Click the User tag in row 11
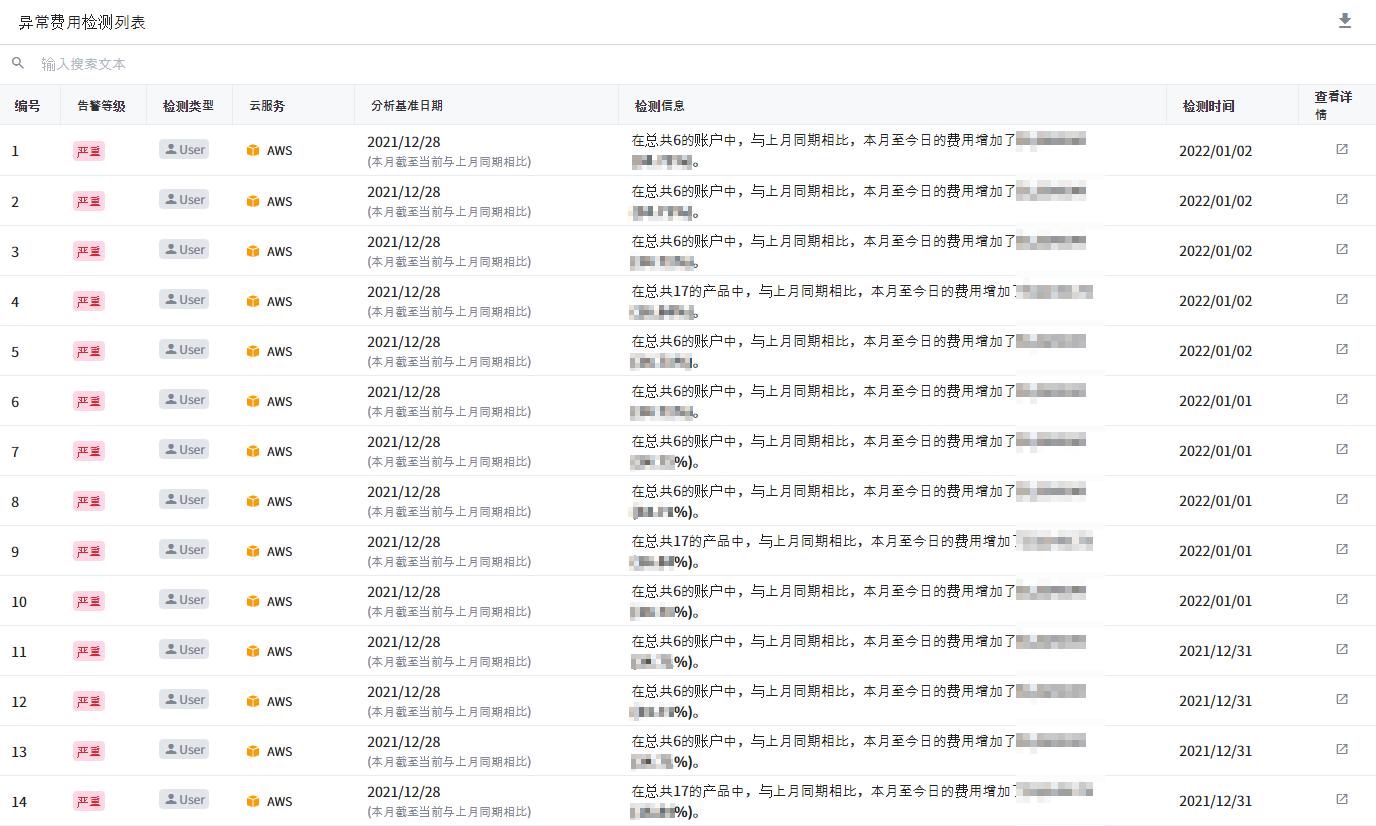This screenshot has height=826, width=1376. click(184, 649)
